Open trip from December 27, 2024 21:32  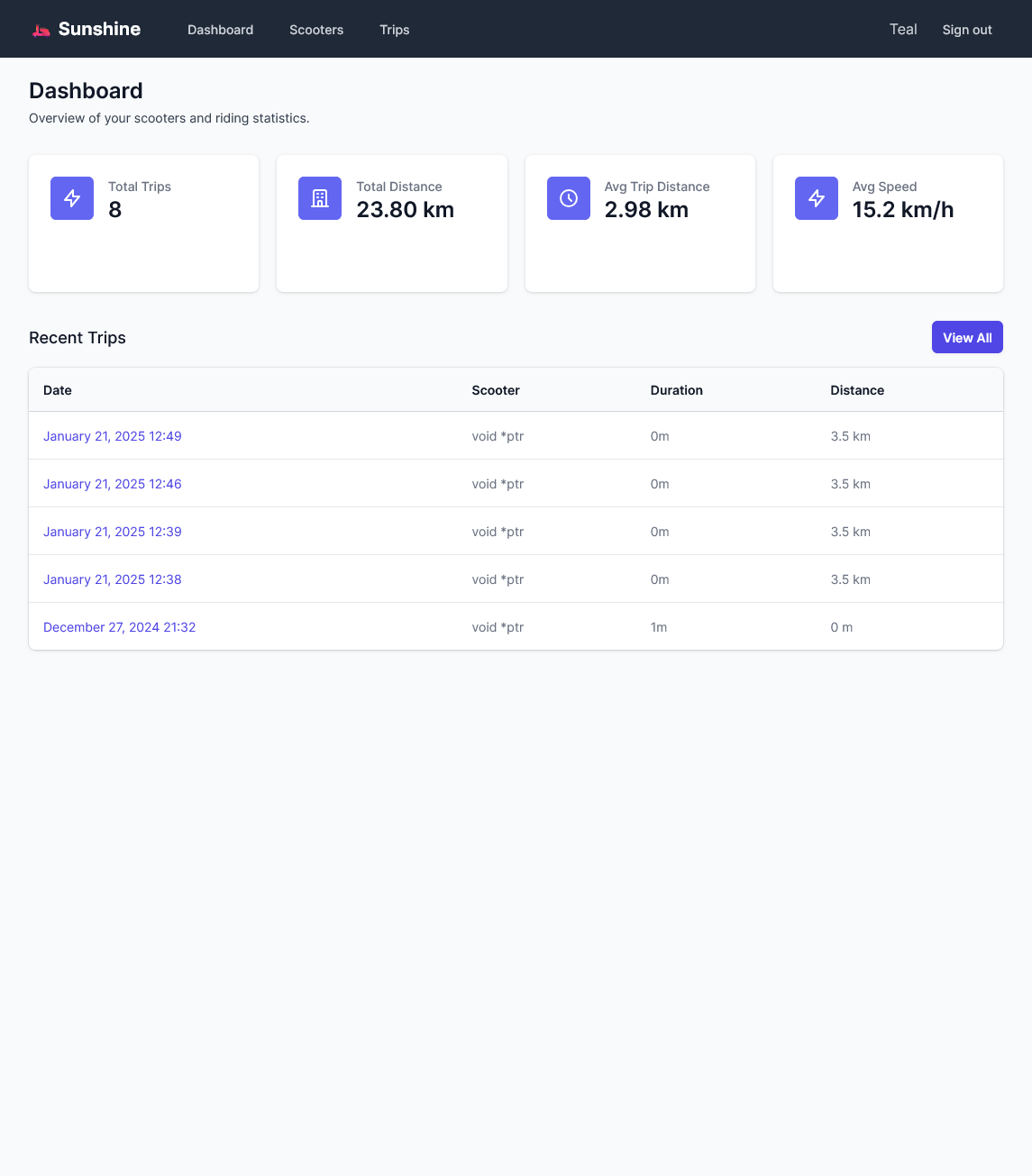pos(120,627)
